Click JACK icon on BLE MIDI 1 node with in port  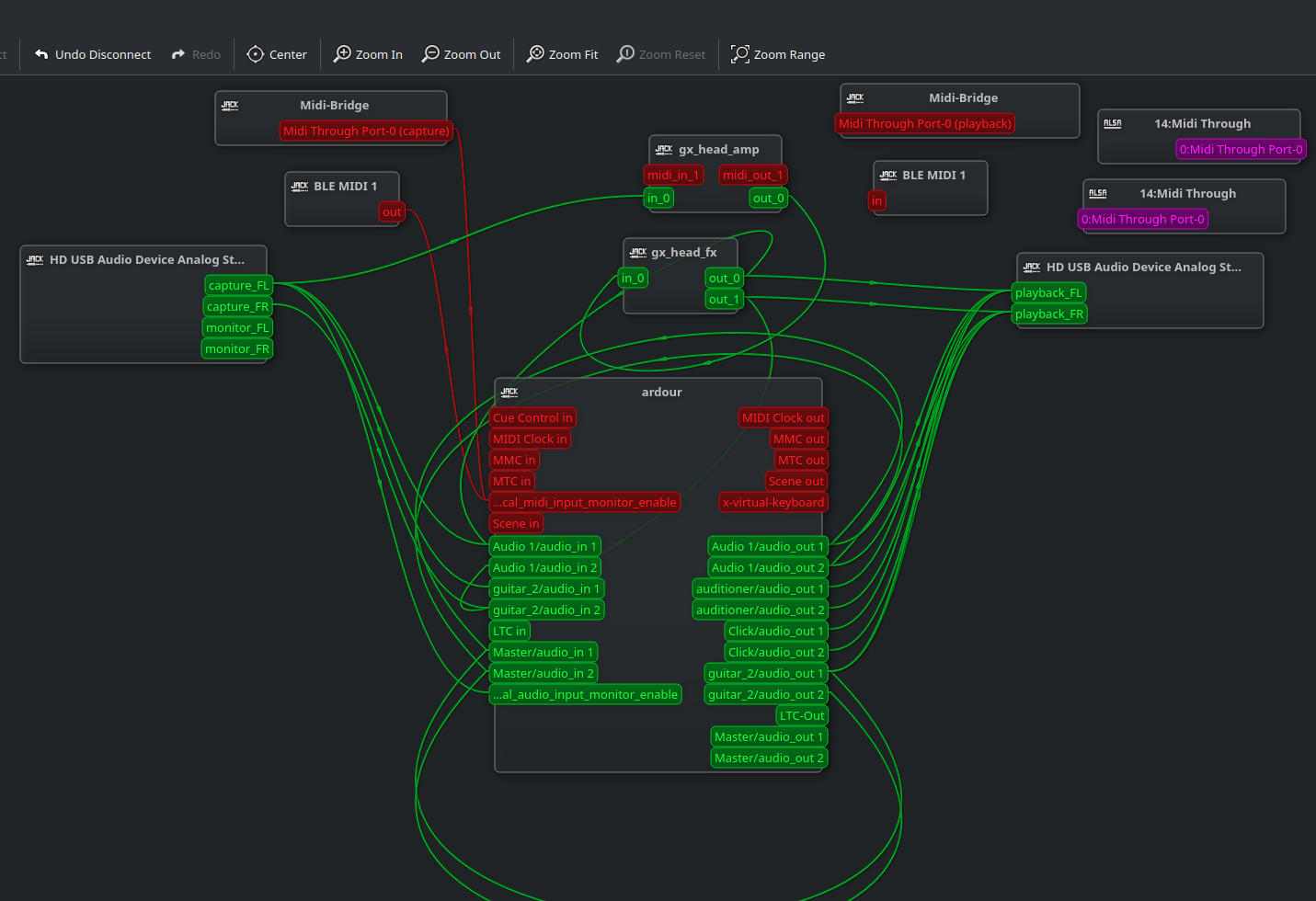888,175
